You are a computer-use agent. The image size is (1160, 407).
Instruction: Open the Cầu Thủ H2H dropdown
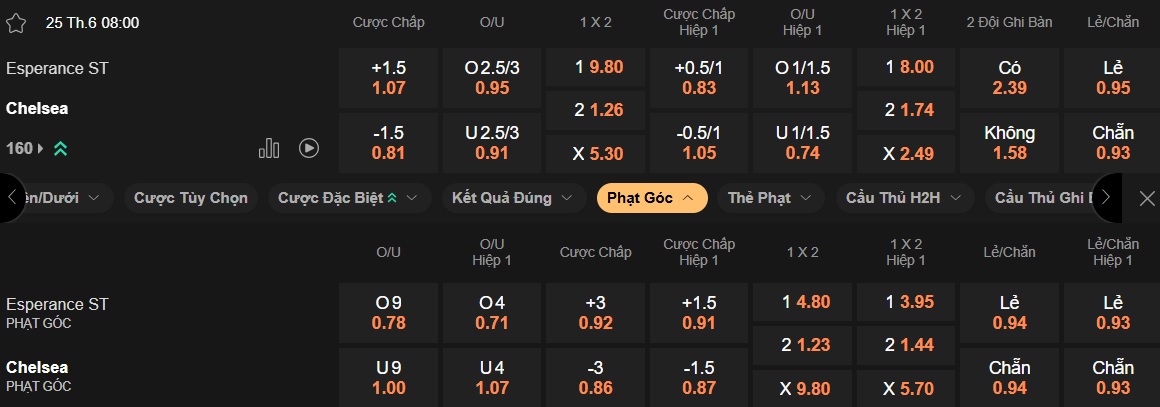[x=904, y=198]
